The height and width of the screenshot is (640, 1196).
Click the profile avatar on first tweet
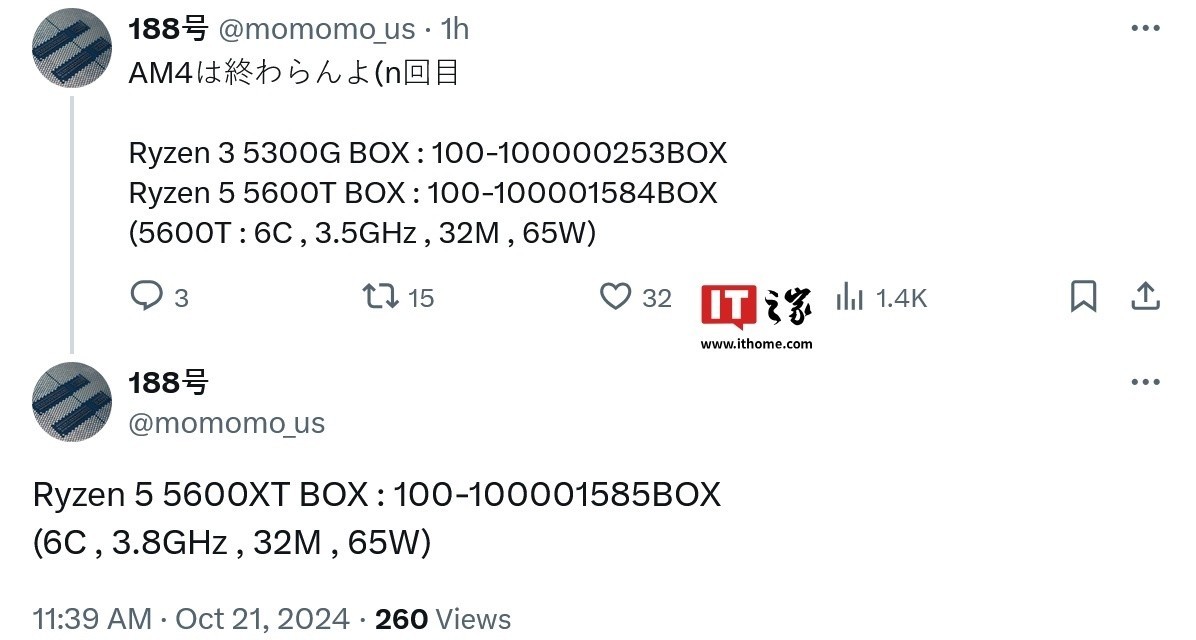[x=72, y=48]
